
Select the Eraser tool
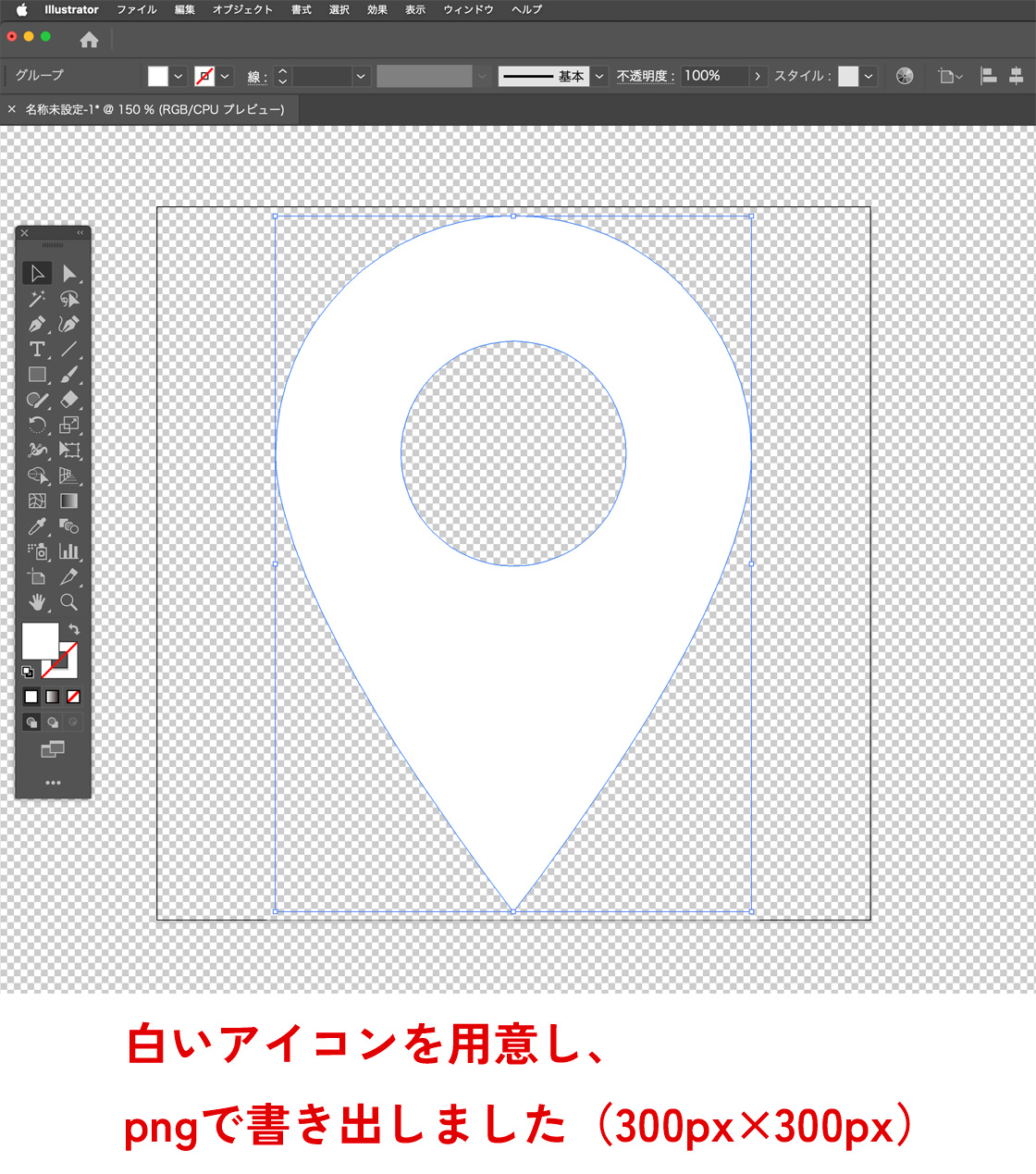click(69, 400)
